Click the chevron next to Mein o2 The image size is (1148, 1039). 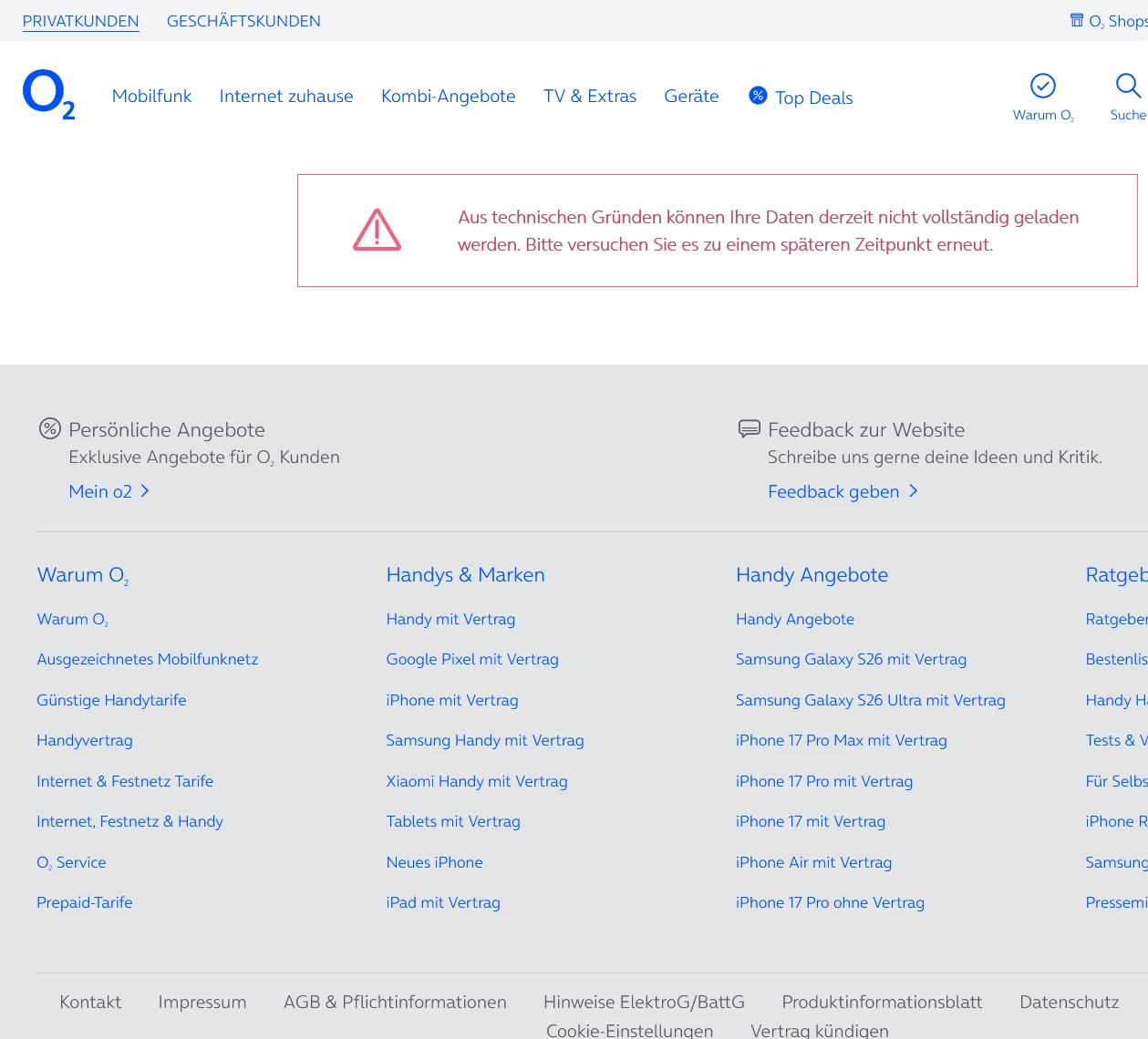pyautogui.click(x=145, y=491)
